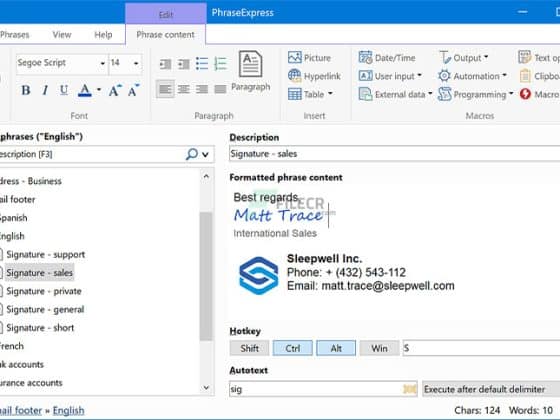
Task: Click the increase indent icon
Action: (x=184, y=64)
